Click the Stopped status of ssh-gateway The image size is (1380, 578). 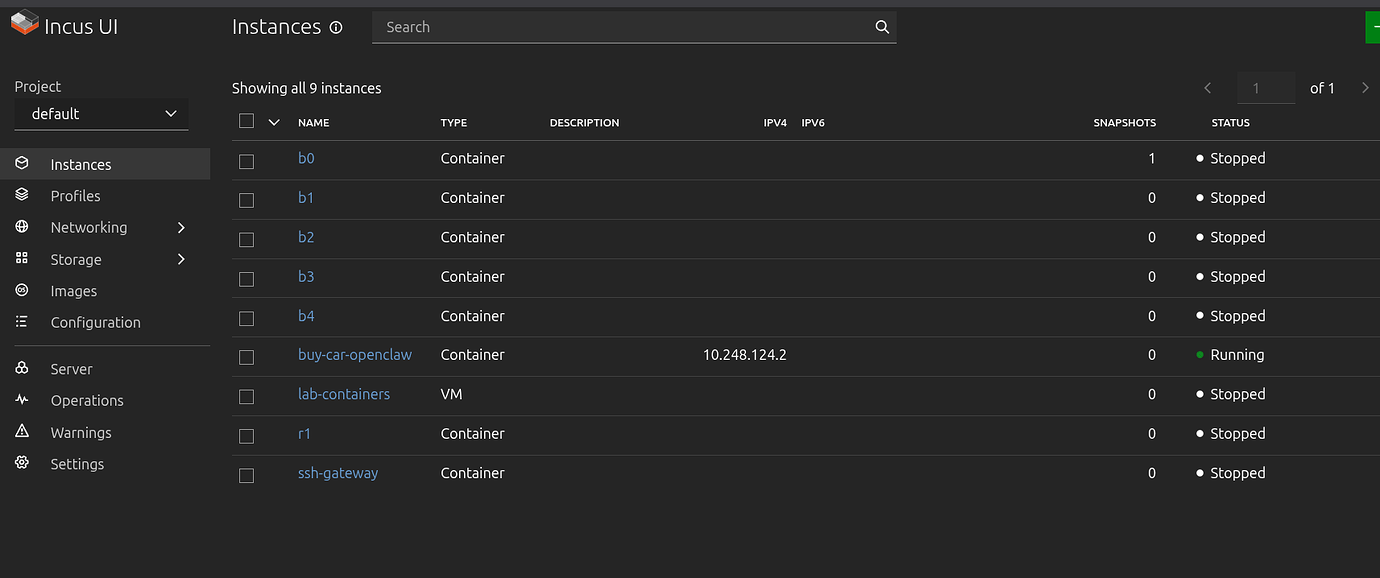[1238, 473]
